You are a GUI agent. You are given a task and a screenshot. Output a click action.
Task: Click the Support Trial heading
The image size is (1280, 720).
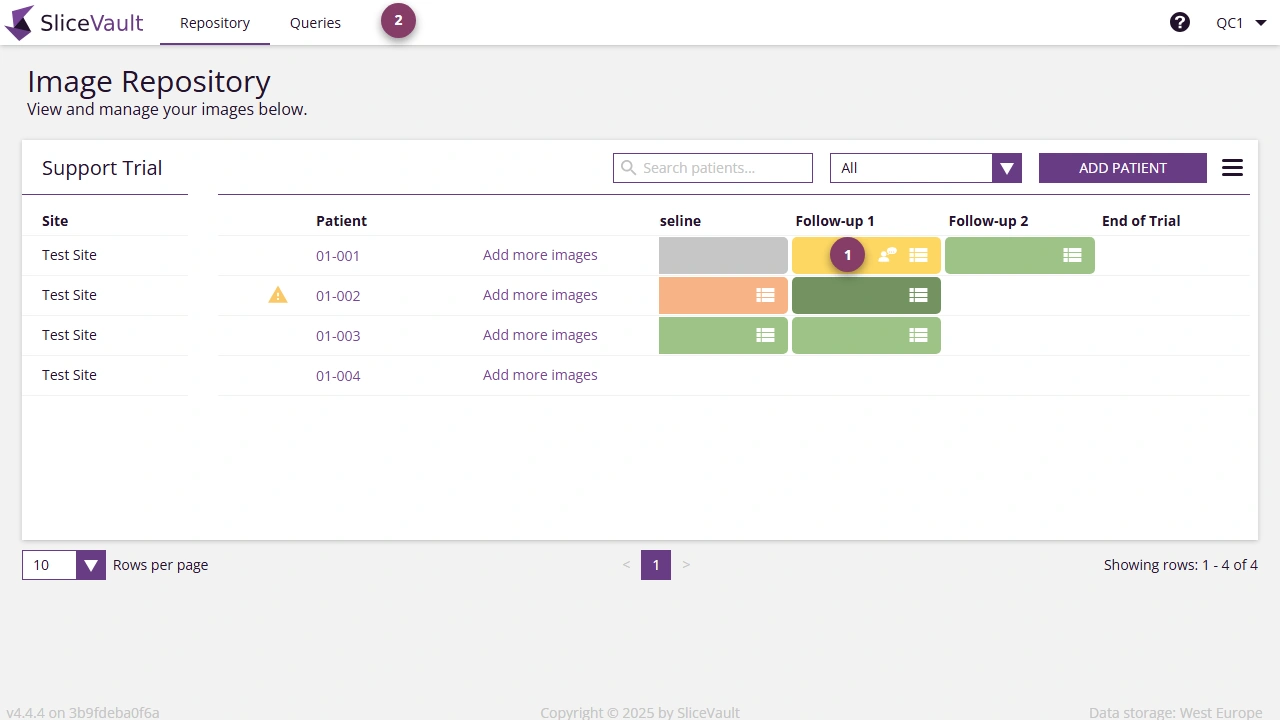102,168
